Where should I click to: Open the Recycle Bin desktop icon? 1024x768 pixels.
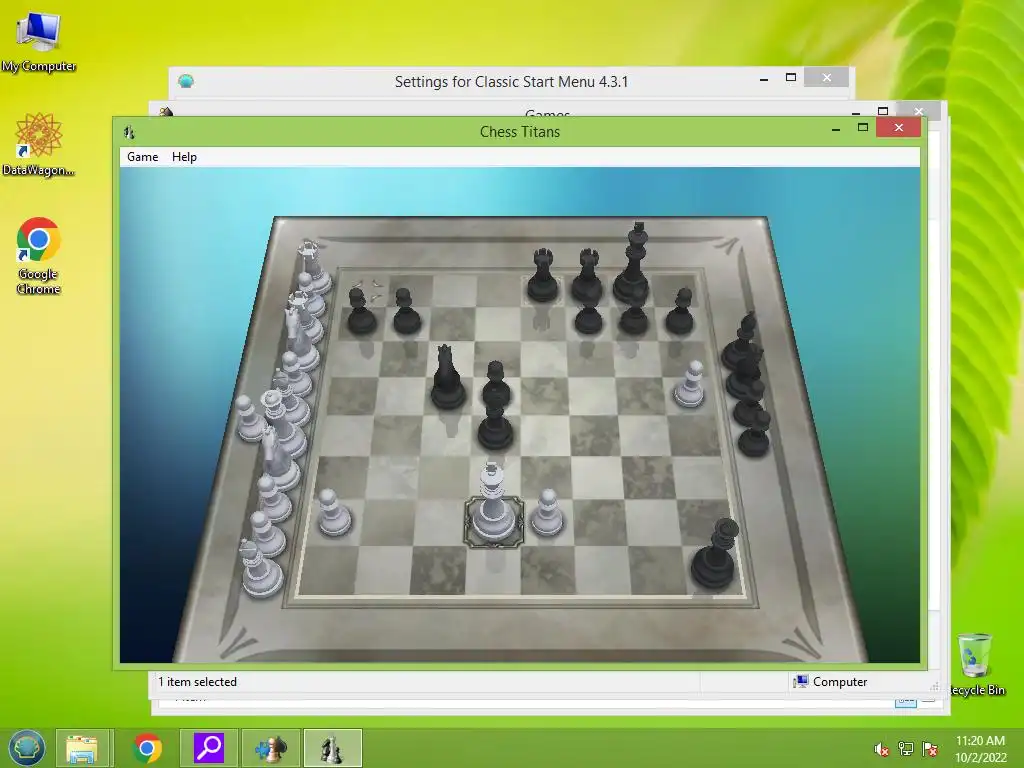click(x=976, y=664)
